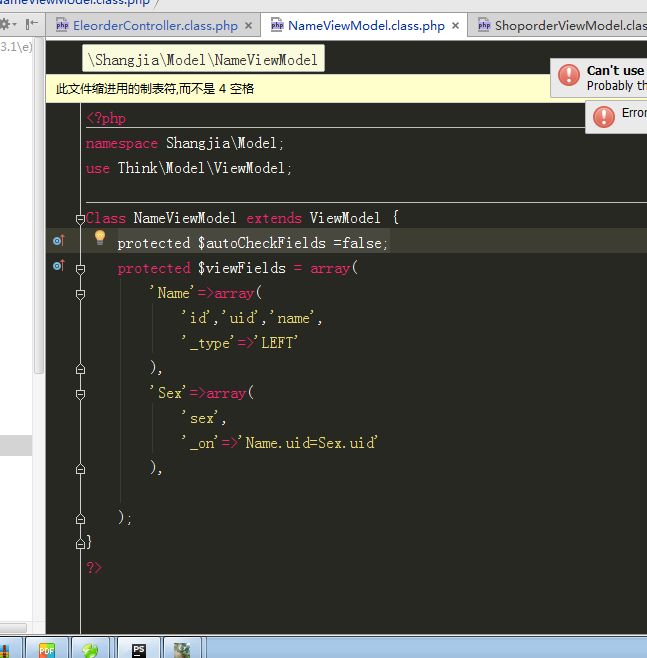647x658 pixels.
Task: Click the yellow lightbulb intention icon
Action: (x=99, y=238)
